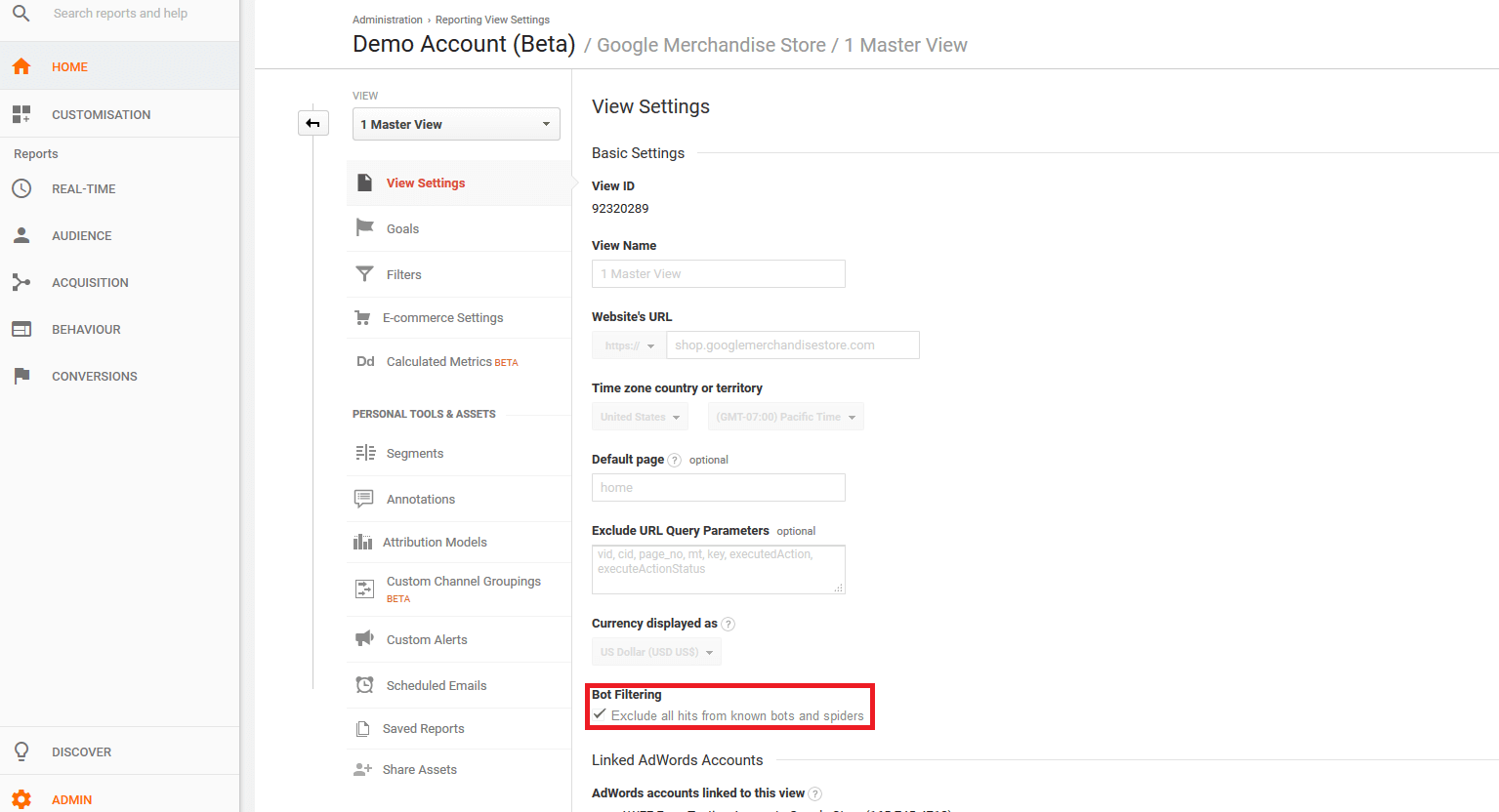1499x812 pixels.
Task: Open the US Dollar currency dropdown
Action: click(x=656, y=652)
